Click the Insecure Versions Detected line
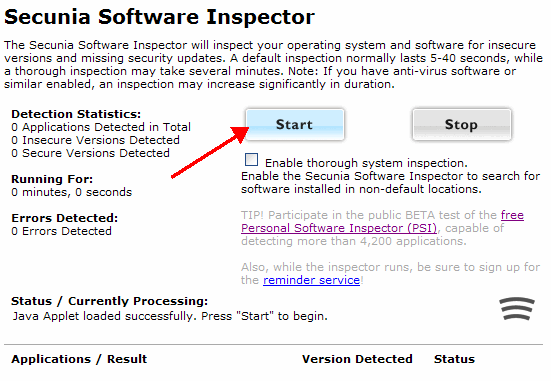 point(95,140)
